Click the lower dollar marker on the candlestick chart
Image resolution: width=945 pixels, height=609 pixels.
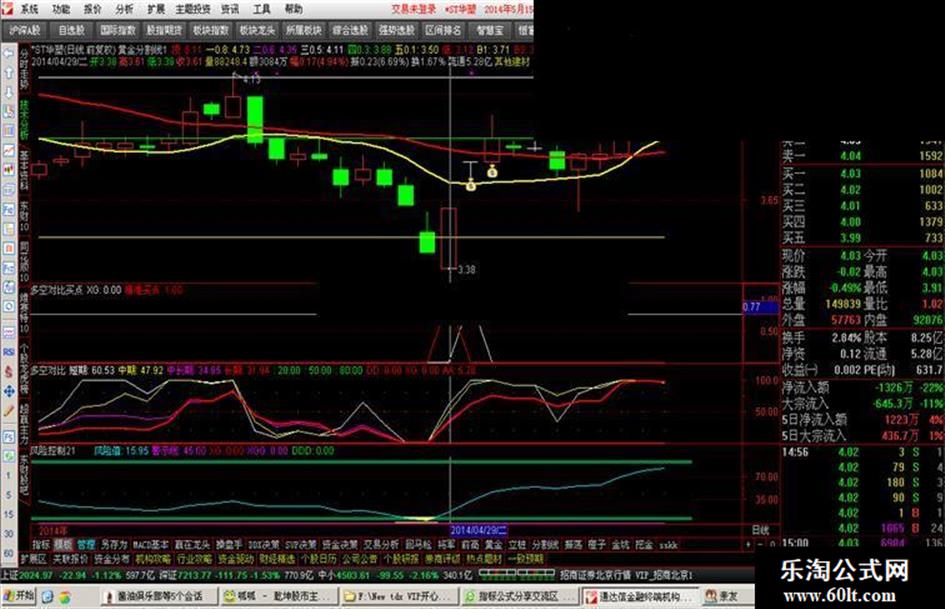tap(471, 186)
